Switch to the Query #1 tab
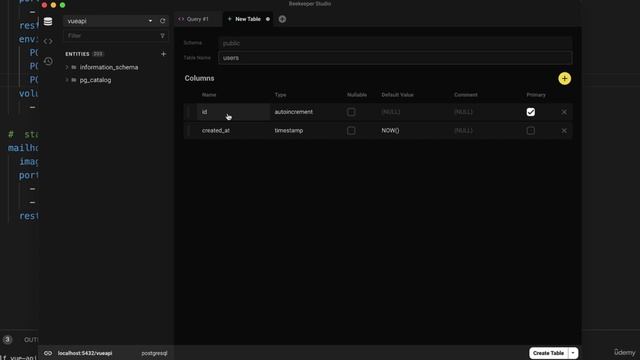The width and height of the screenshot is (640, 360). 198,19
